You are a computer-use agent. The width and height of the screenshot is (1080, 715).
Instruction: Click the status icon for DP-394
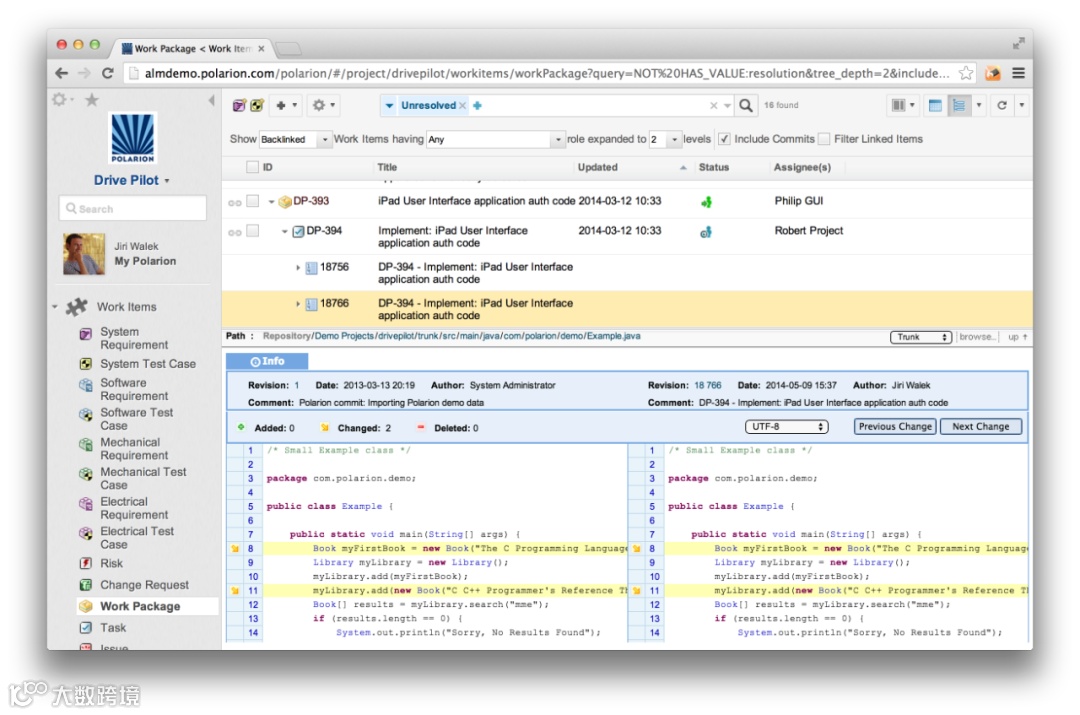705,232
